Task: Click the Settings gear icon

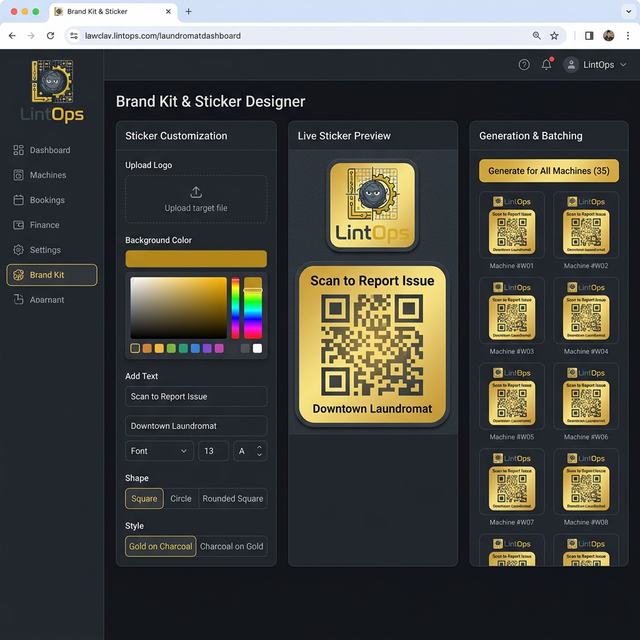Action: pos(18,250)
